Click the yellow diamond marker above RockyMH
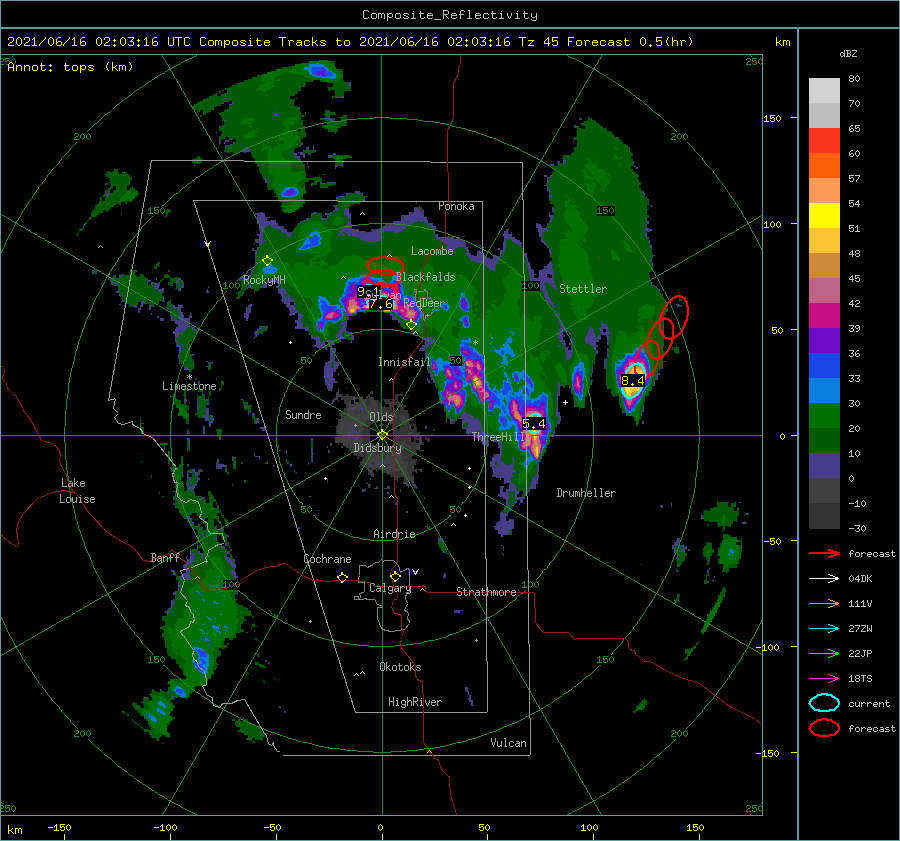 [267, 261]
